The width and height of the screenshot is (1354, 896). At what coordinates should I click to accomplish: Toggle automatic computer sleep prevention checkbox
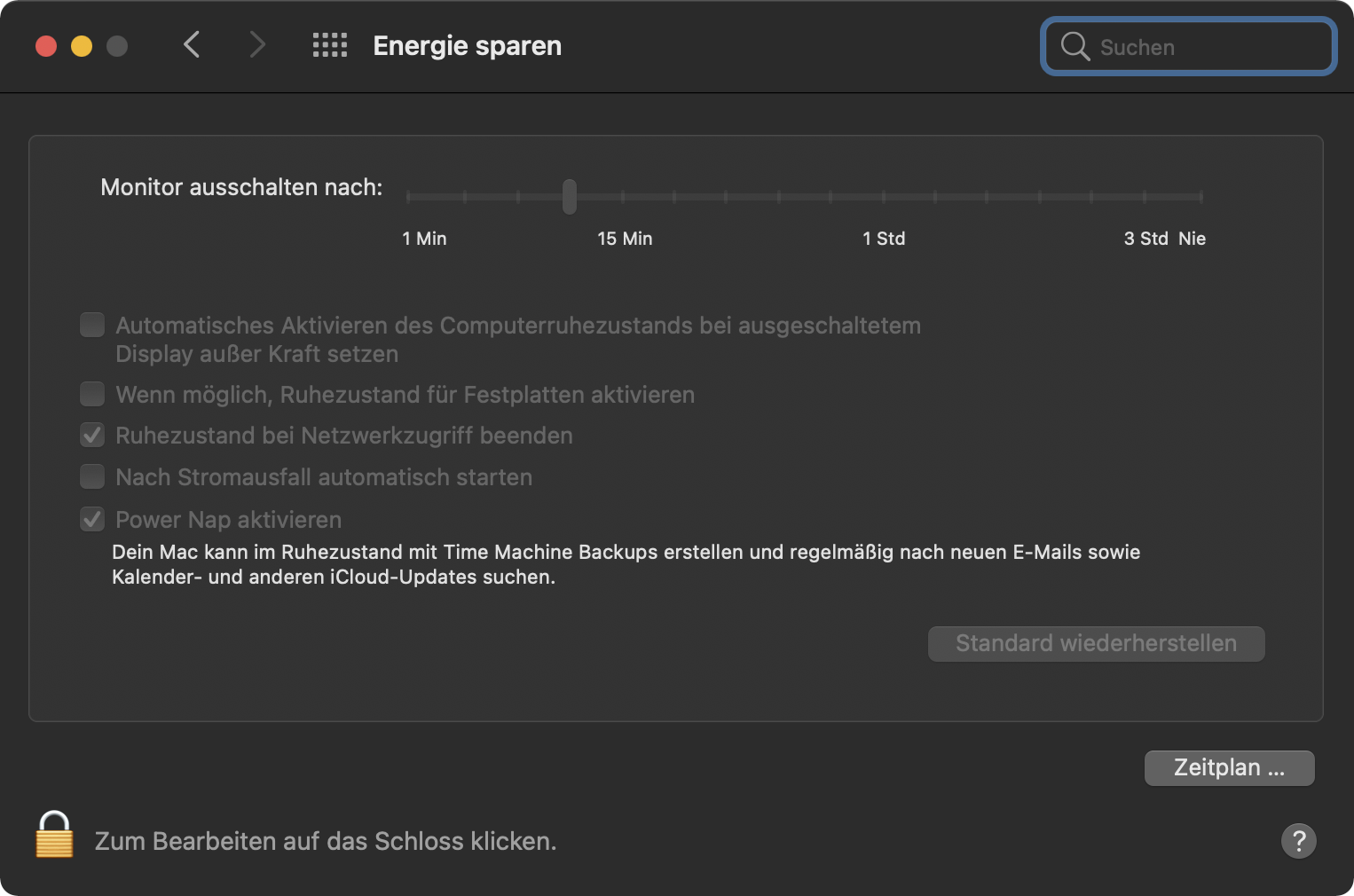click(x=92, y=326)
